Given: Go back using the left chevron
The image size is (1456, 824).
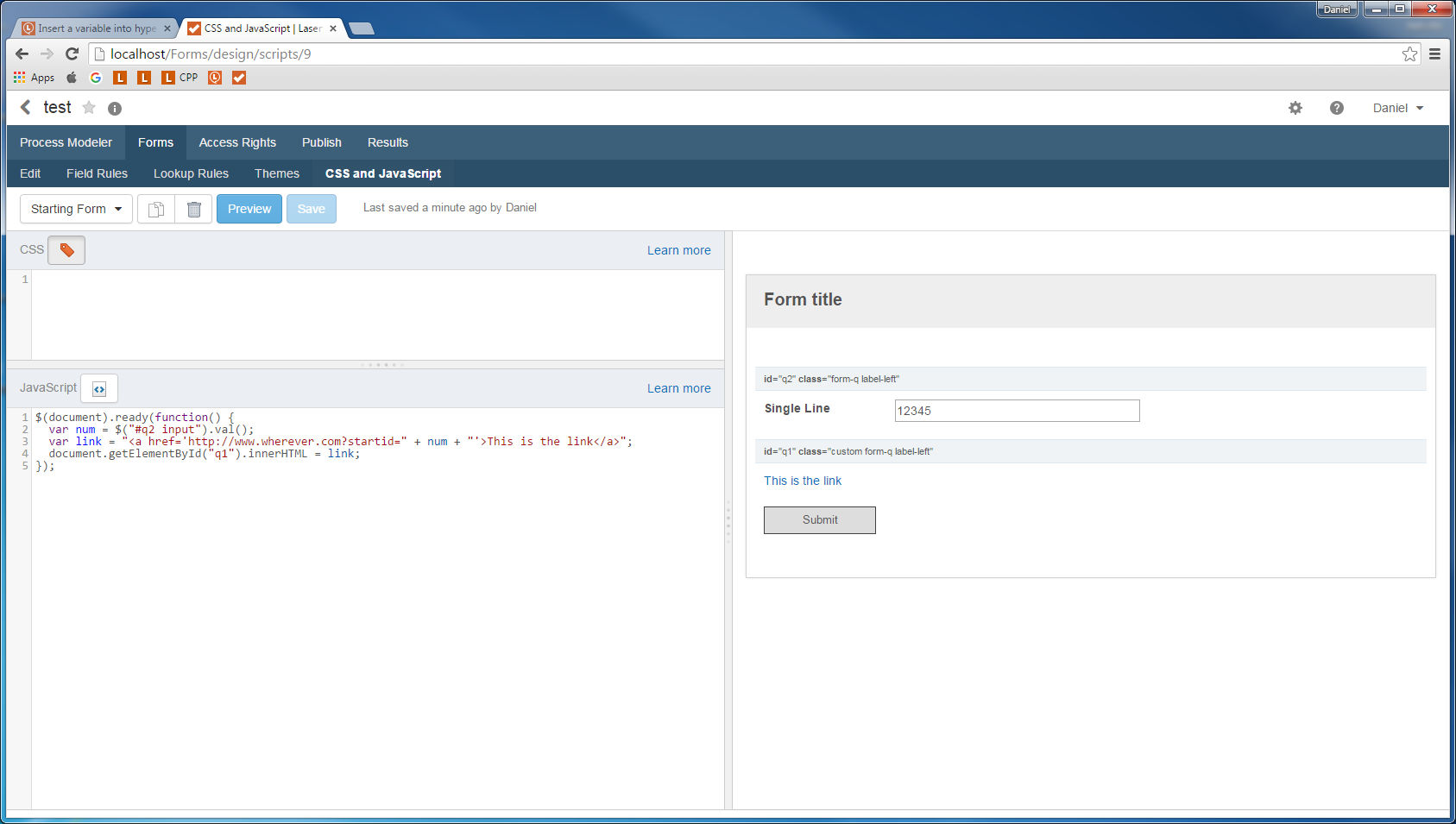Looking at the screenshot, I should (x=26, y=107).
